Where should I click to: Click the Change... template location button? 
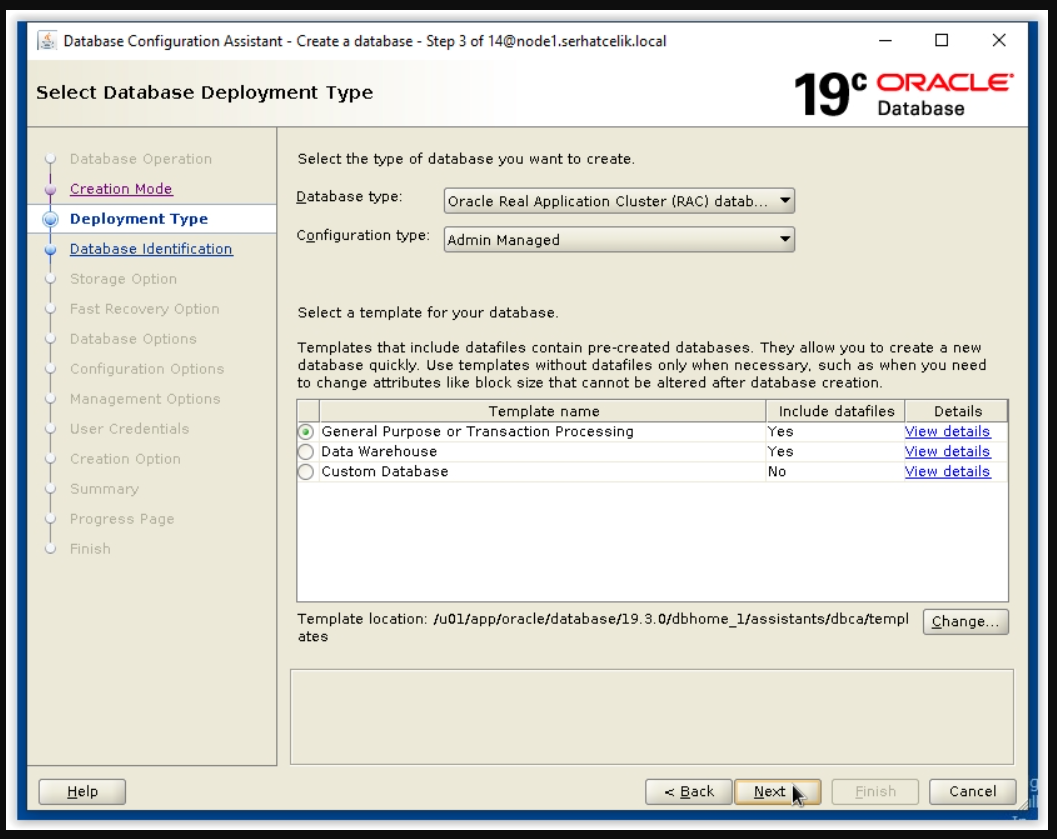click(x=965, y=621)
